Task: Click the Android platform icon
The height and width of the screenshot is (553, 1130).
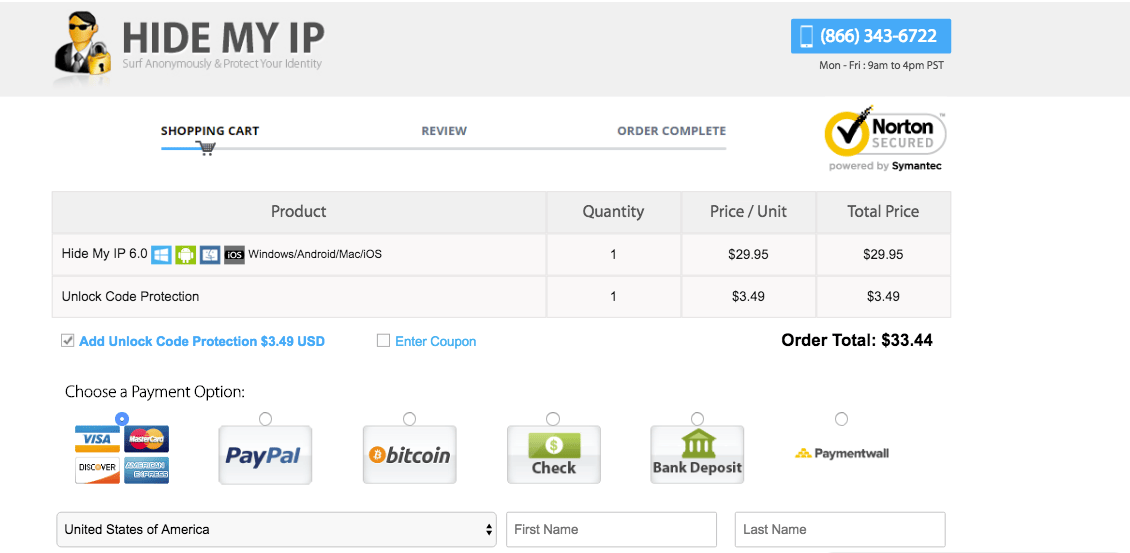Action: [x=185, y=254]
